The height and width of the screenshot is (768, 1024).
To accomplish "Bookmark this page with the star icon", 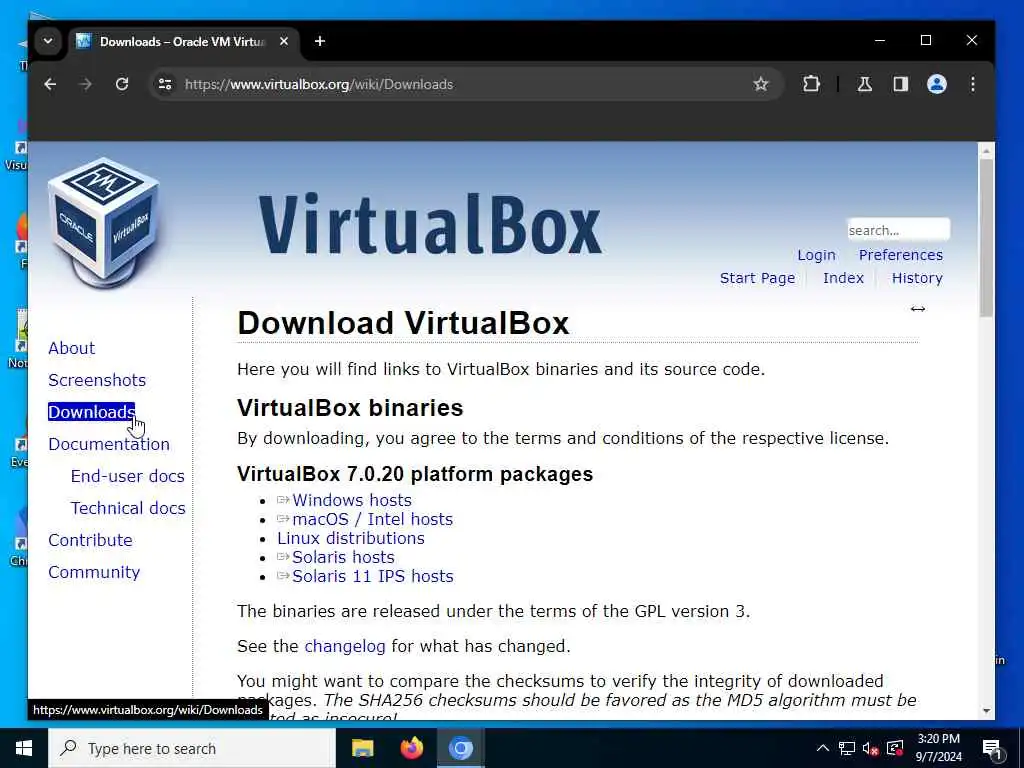I will click(x=760, y=84).
